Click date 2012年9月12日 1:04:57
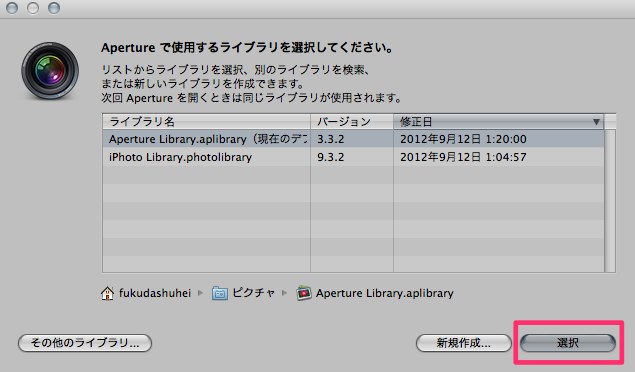The height and width of the screenshot is (372, 635). pyautogui.click(x=463, y=157)
